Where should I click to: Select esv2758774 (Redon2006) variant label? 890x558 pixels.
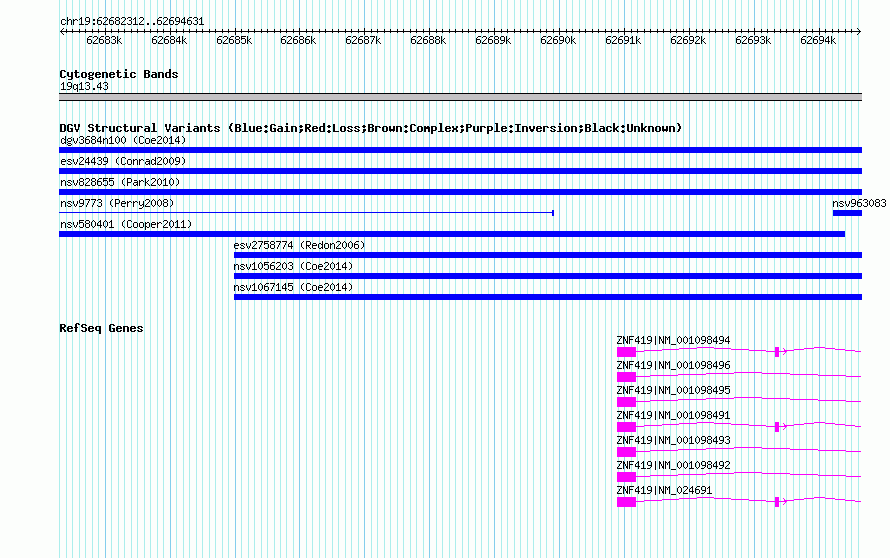tap(299, 245)
